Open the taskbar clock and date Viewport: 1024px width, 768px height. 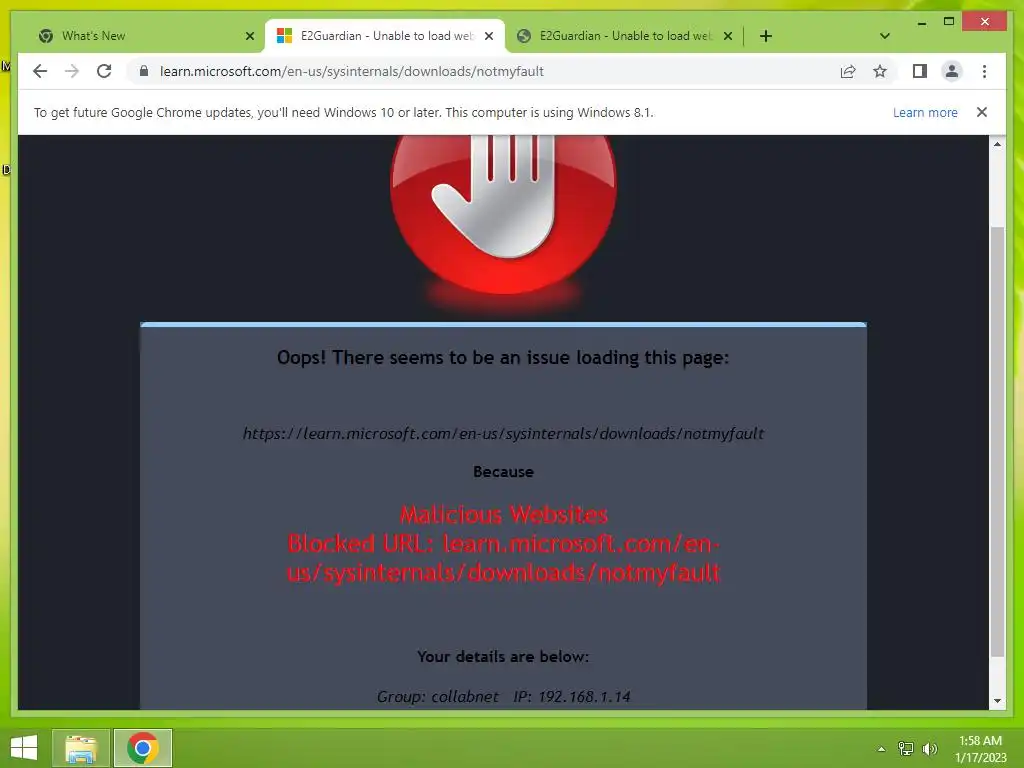(x=980, y=748)
